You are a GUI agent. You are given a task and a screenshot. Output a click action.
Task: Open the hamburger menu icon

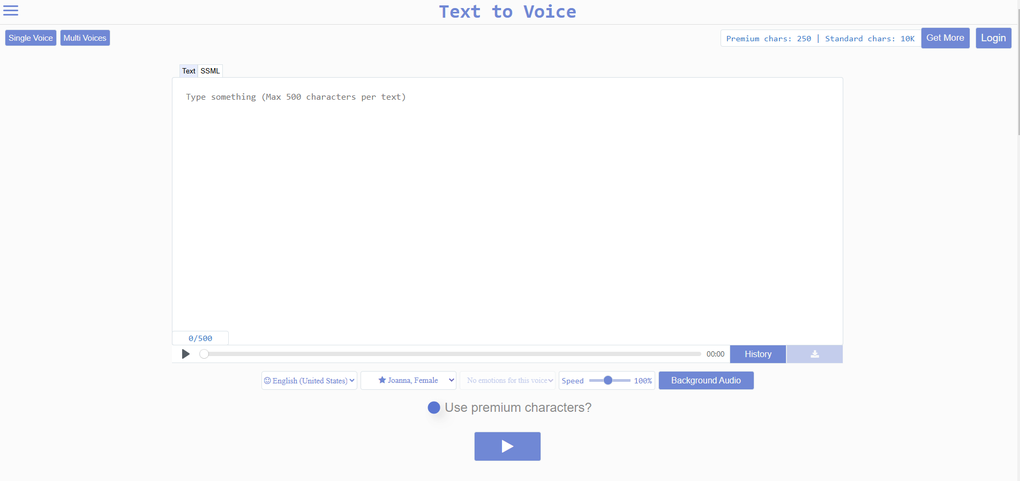click(x=11, y=10)
